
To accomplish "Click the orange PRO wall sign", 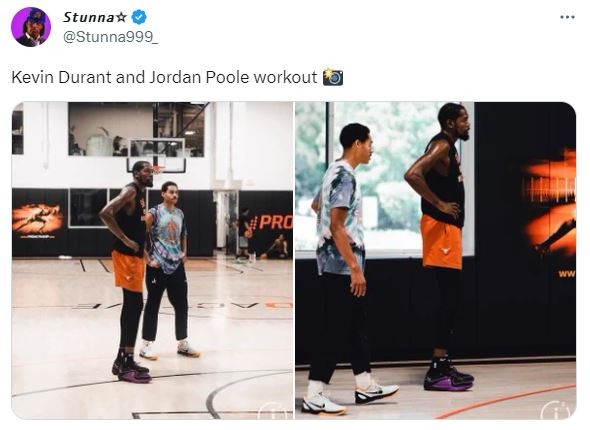I will coord(272,223).
